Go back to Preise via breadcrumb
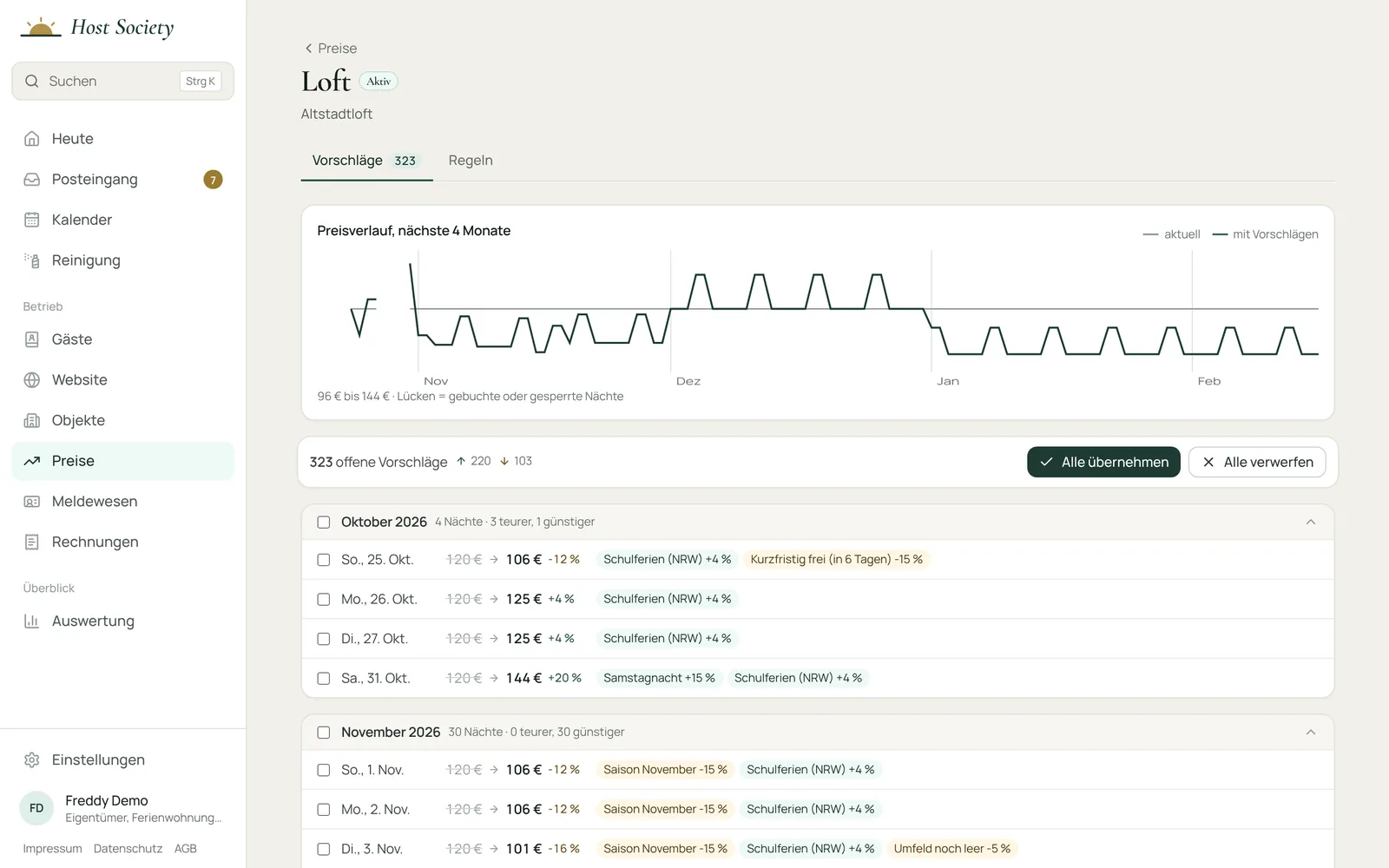Image resolution: width=1389 pixels, height=868 pixels. click(x=330, y=49)
